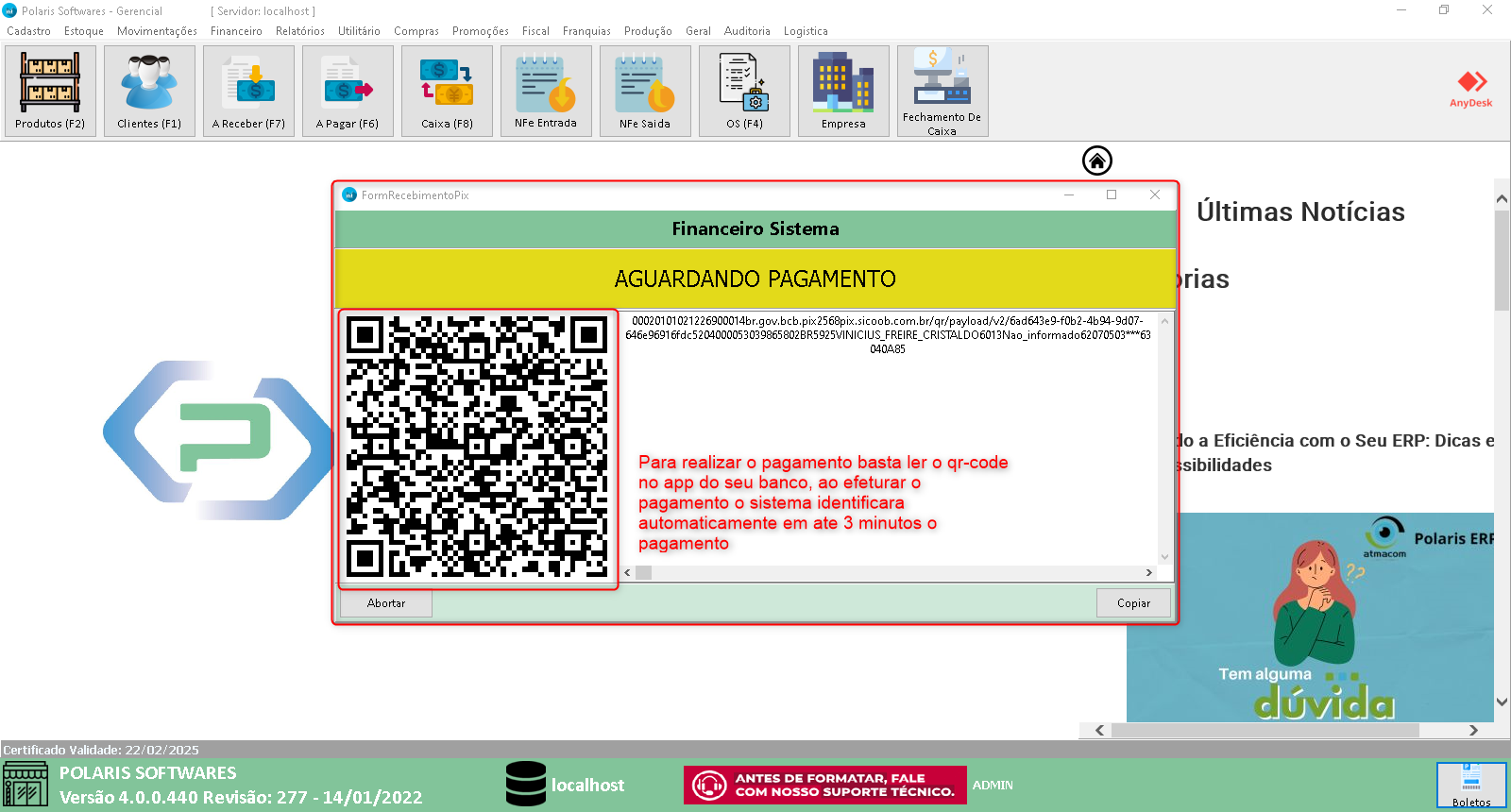Click the Pix payload code text box
The height and width of the screenshot is (812, 1511).
[888, 439]
